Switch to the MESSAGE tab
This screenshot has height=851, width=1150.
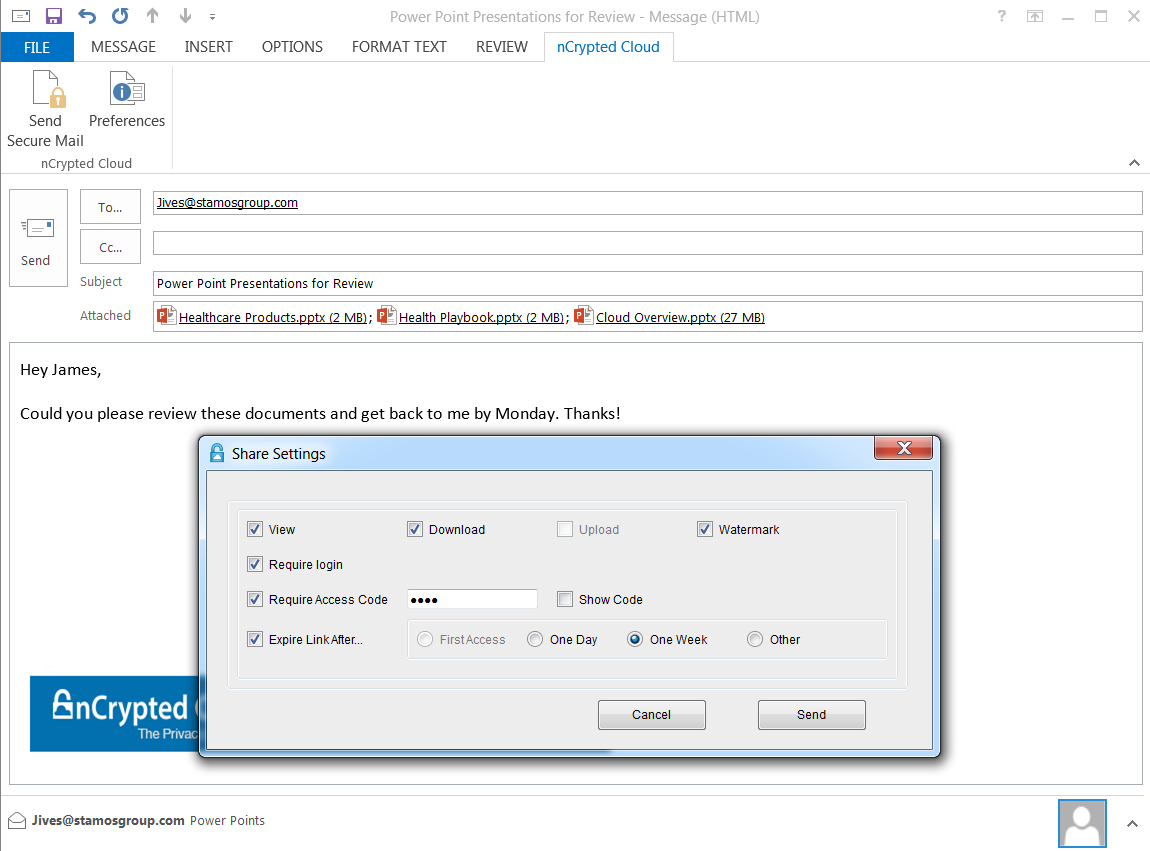click(x=123, y=47)
